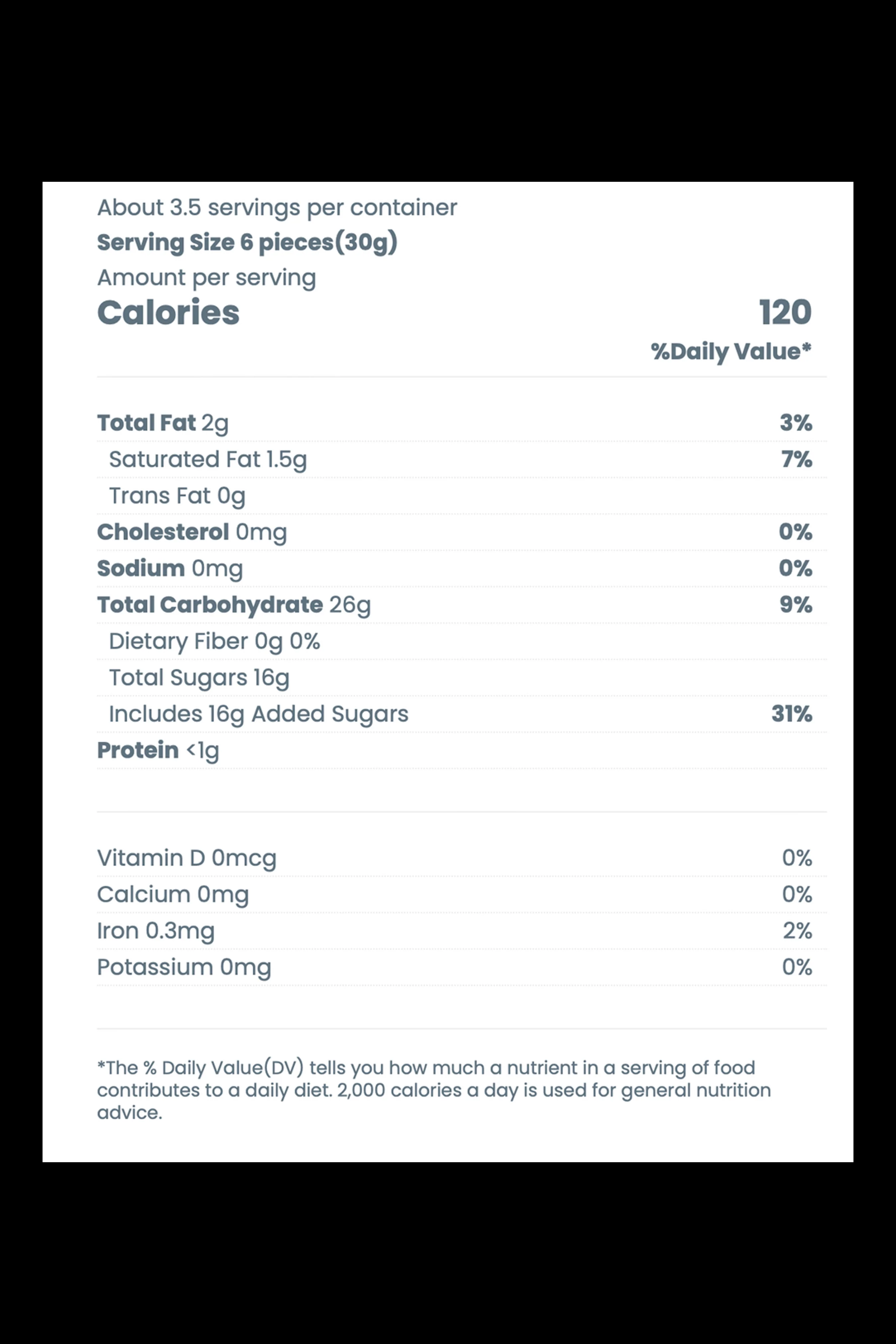Select the Calcium 0mg row
896x1344 pixels.
tap(462, 894)
